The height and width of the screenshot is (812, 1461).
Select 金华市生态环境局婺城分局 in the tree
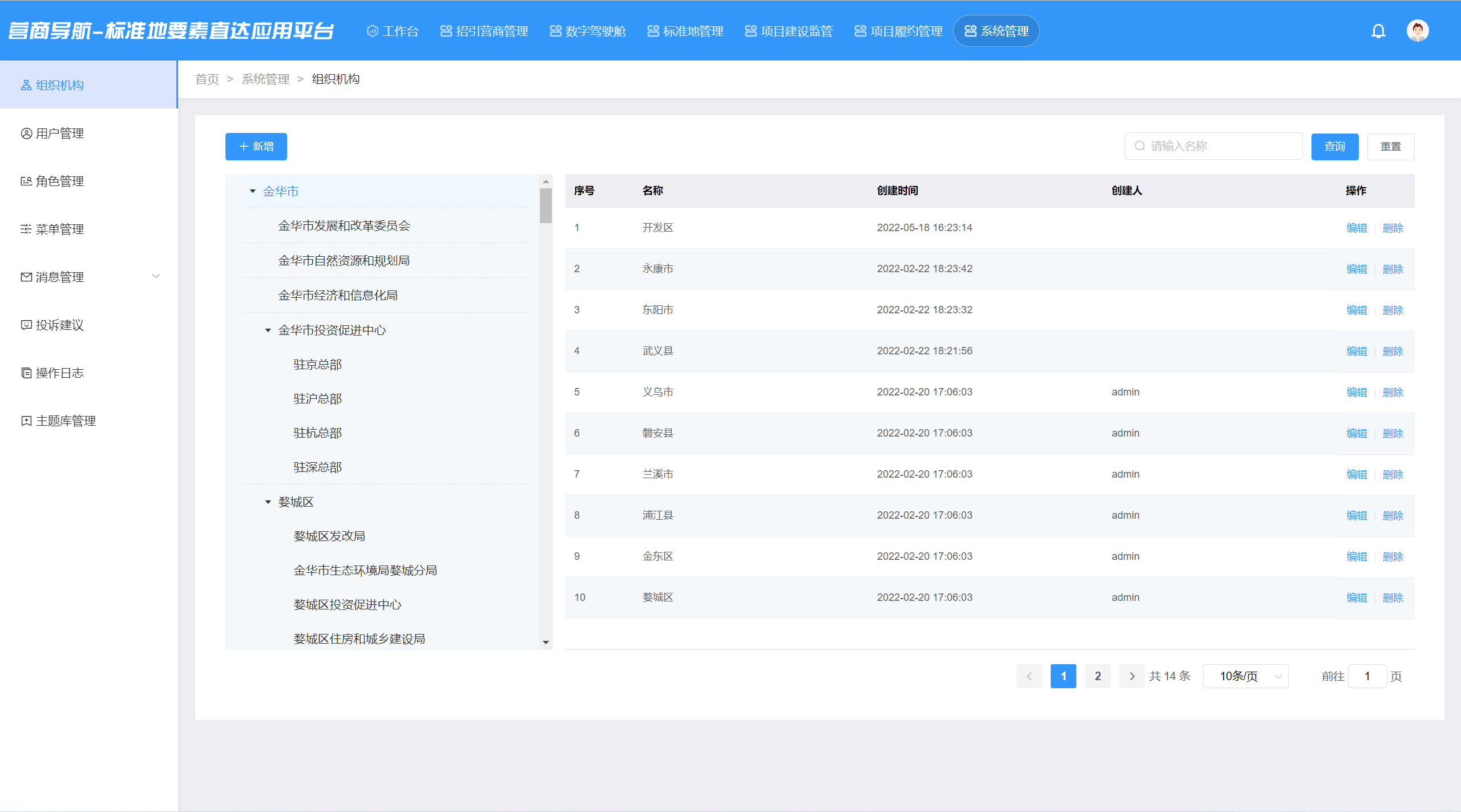365,571
